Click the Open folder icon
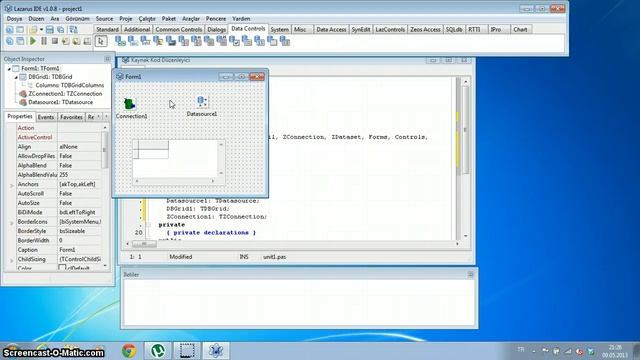 point(33,29)
